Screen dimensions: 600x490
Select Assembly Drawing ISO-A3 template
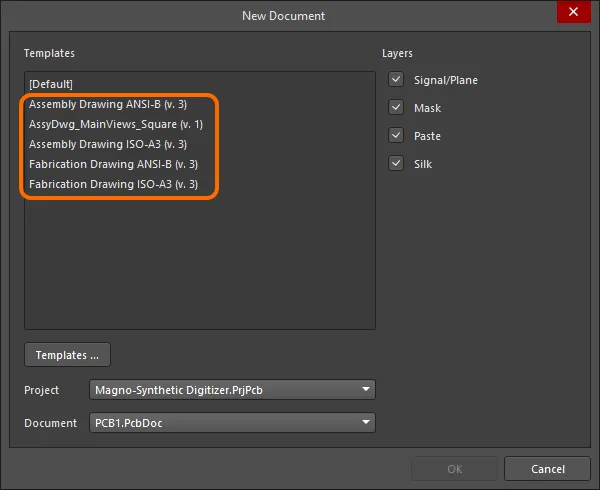tap(108, 144)
